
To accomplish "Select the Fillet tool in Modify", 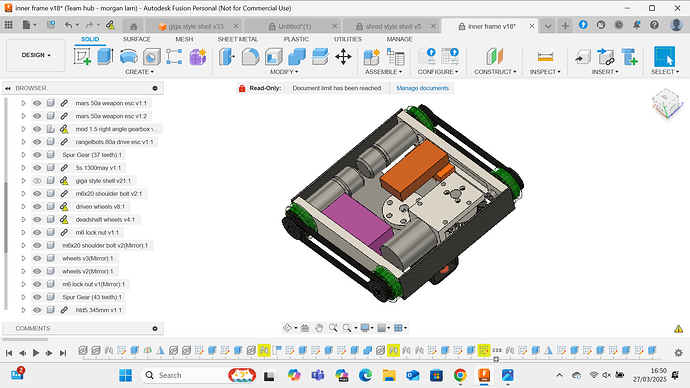I will (250, 57).
